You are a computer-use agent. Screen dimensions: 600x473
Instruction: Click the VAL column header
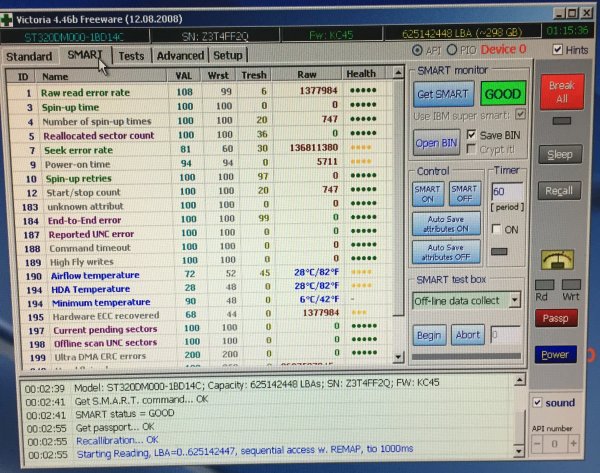184,75
